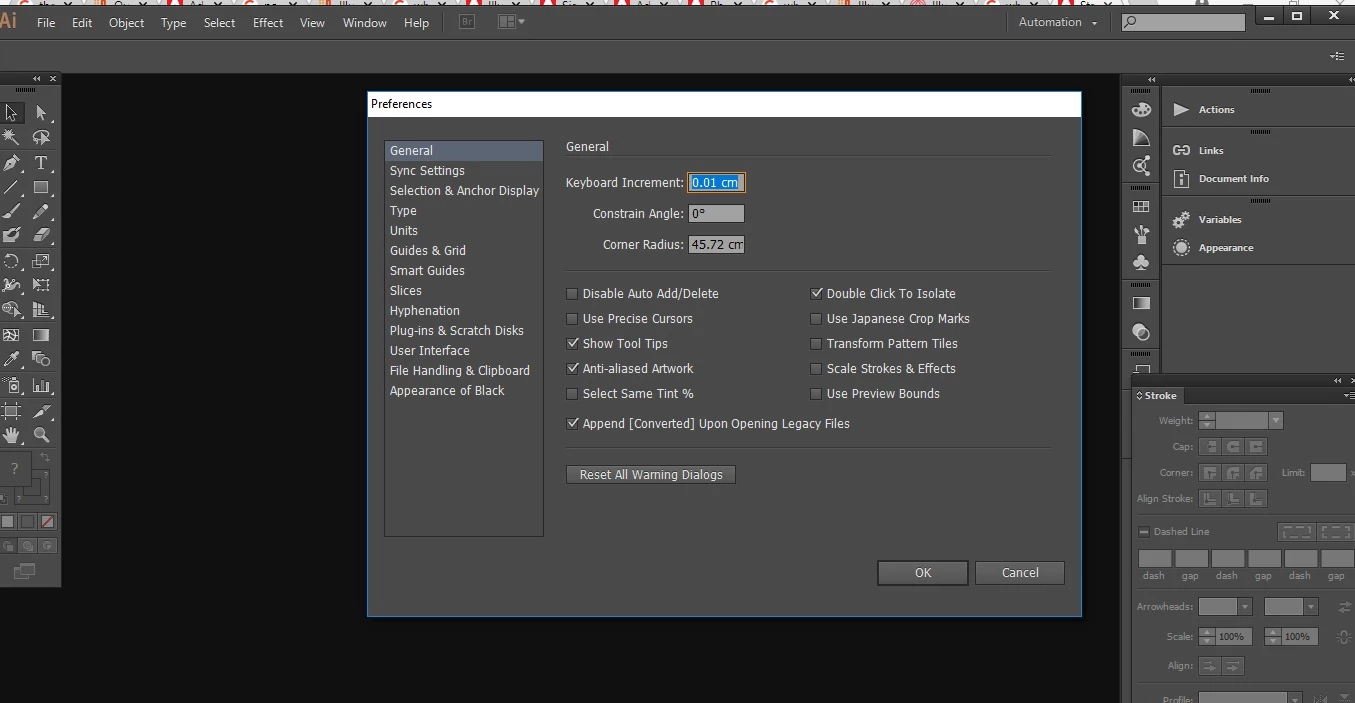
Task: Select the Eraser tool
Action: pyautogui.click(x=41, y=236)
